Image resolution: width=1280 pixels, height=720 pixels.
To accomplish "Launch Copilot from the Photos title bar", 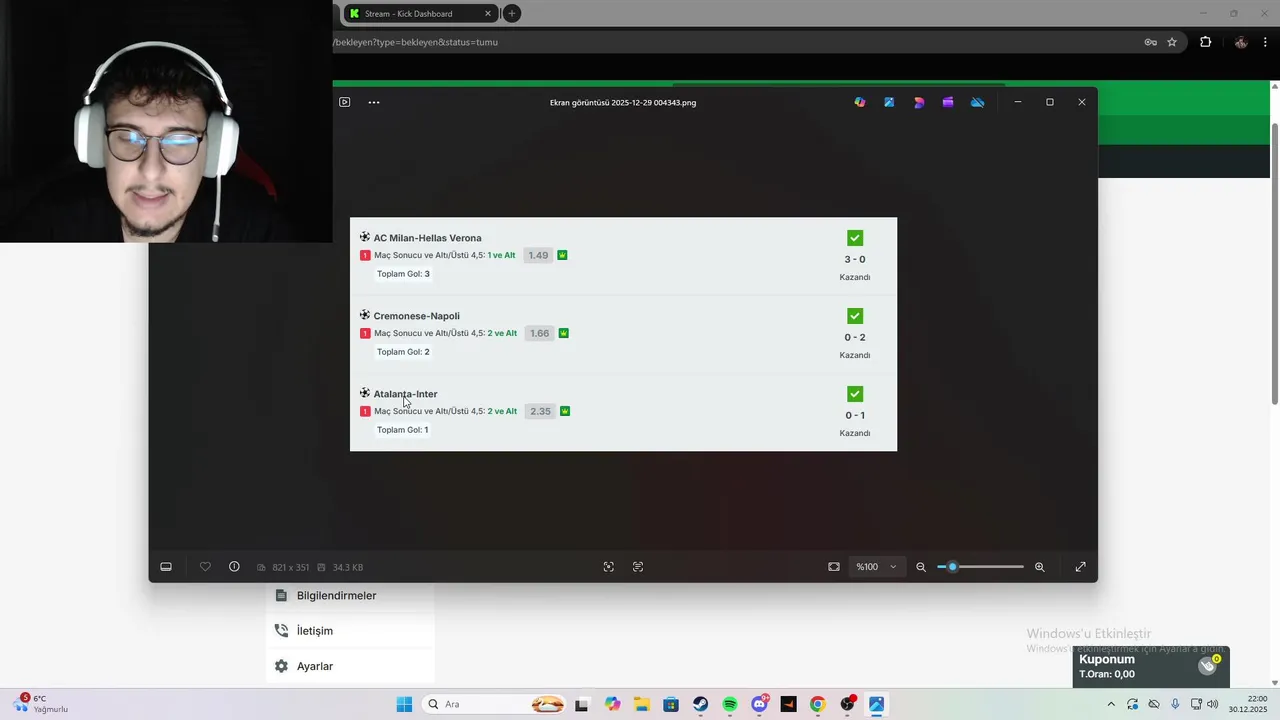I will point(860,102).
